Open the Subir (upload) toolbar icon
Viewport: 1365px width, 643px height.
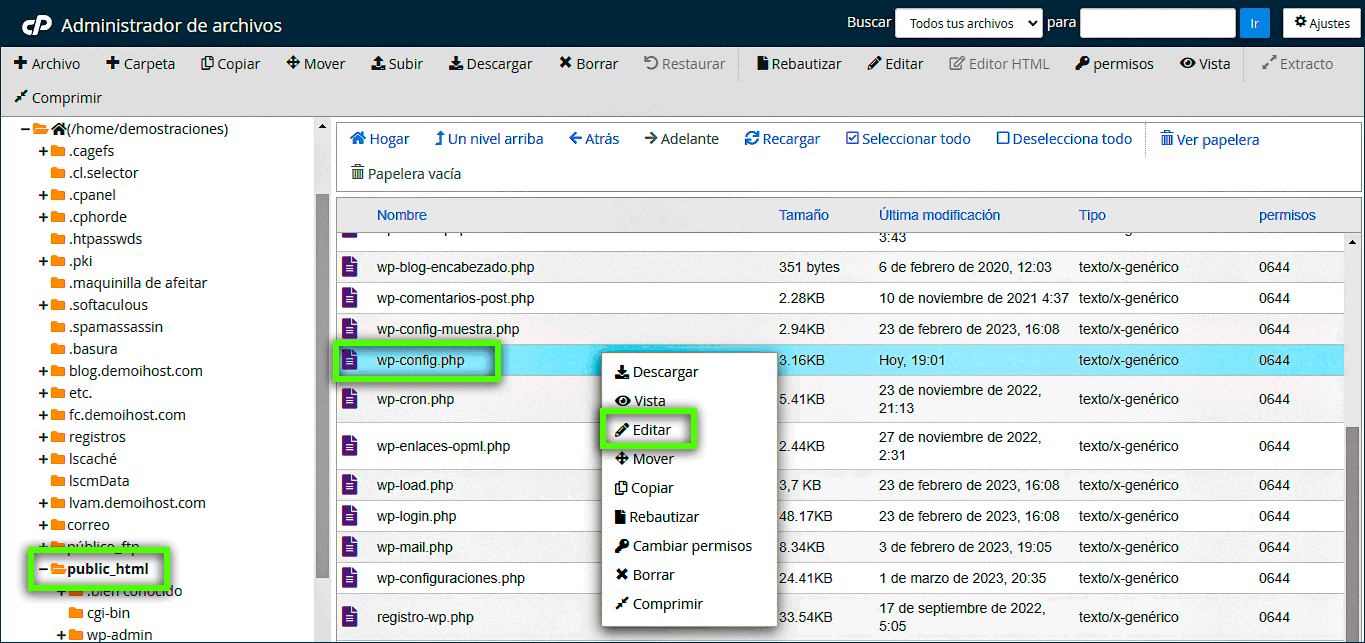(x=396, y=63)
